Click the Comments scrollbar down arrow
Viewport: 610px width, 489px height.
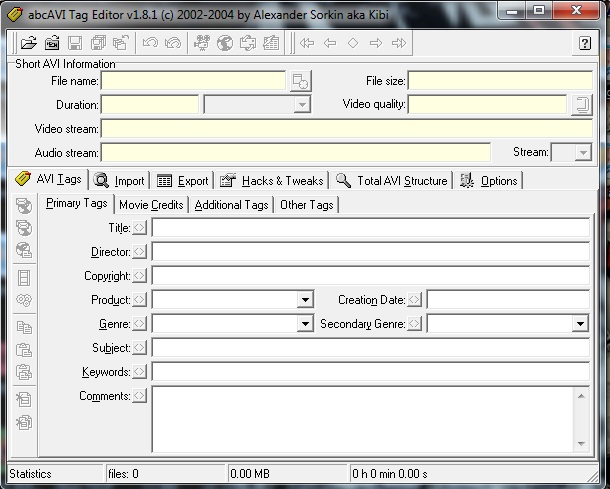pyautogui.click(x=581, y=444)
